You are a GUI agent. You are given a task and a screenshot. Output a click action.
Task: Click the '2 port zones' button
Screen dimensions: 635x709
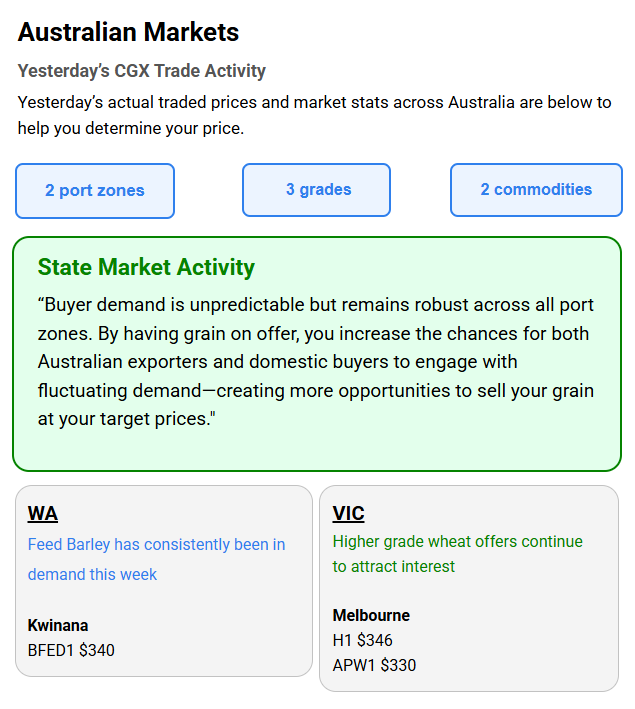[95, 191]
